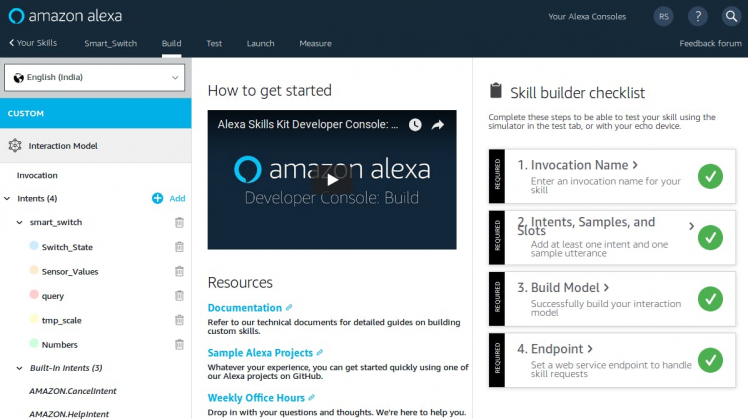Click the Interaction Model gear icon

pos(15,146)
